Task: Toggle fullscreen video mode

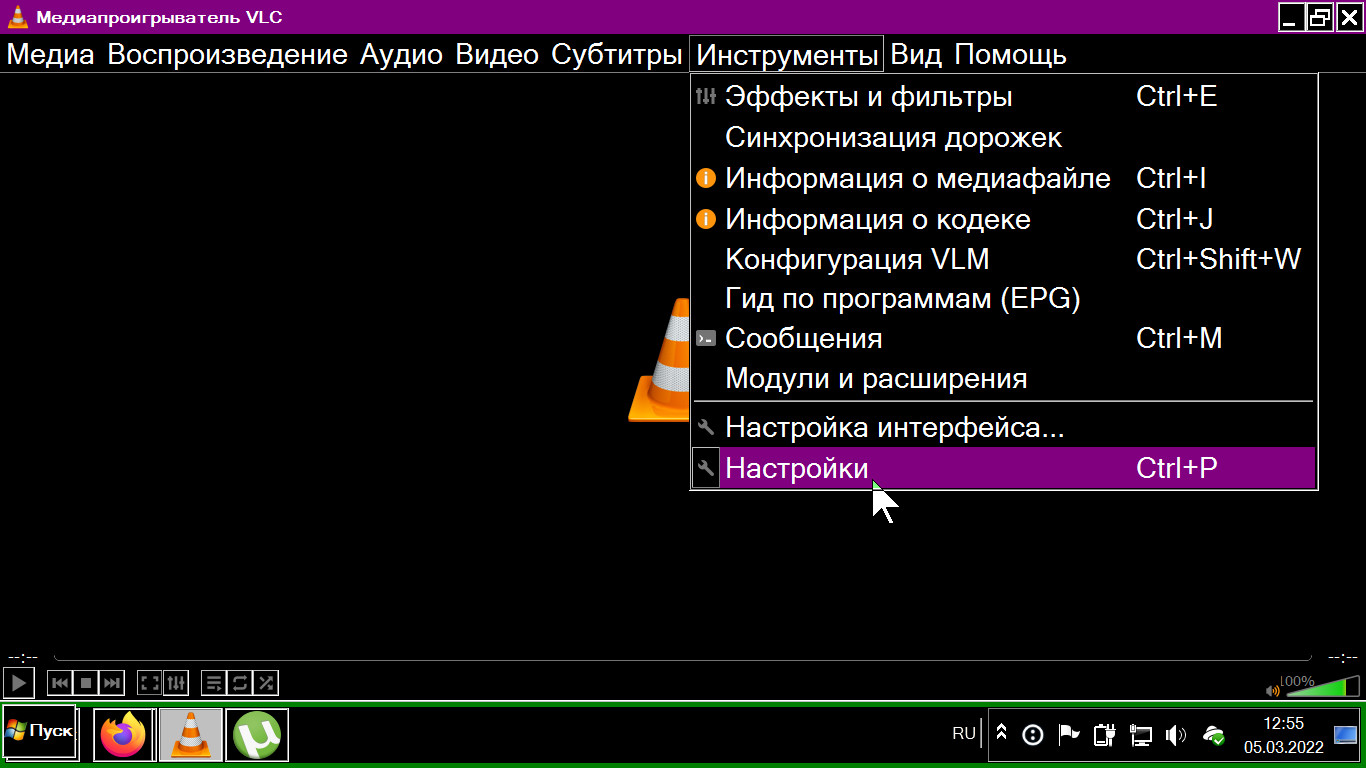Action: [x=150, y=683]
